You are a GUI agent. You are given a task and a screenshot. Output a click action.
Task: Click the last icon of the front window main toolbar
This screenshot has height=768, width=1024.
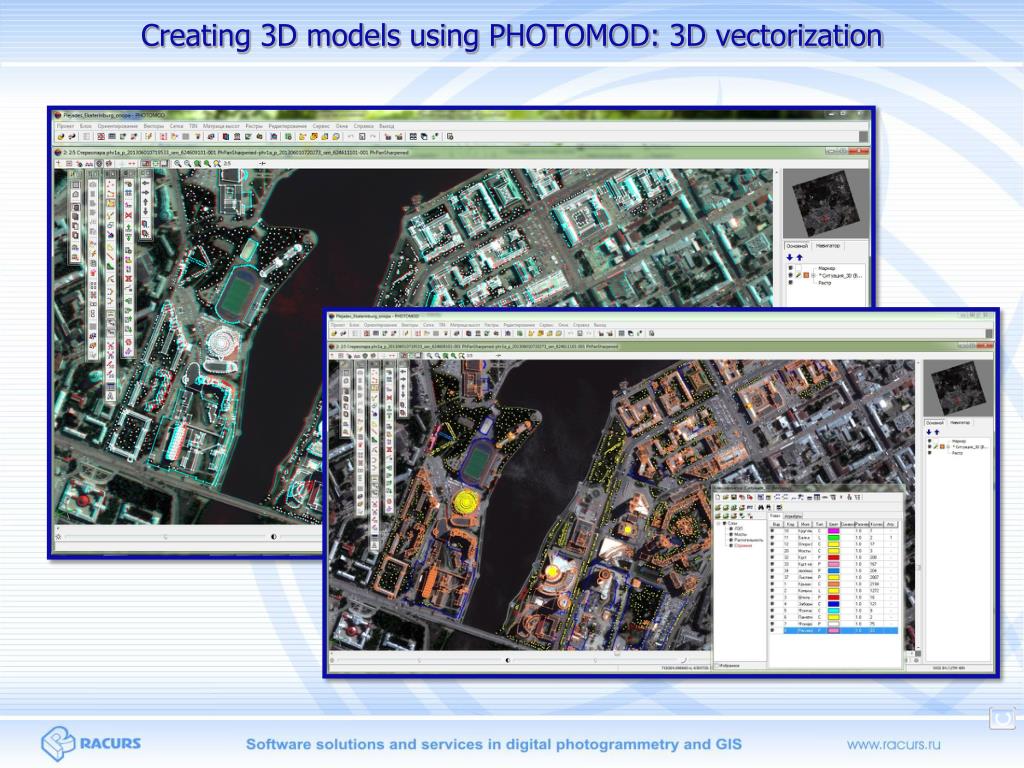coord(651,333)
